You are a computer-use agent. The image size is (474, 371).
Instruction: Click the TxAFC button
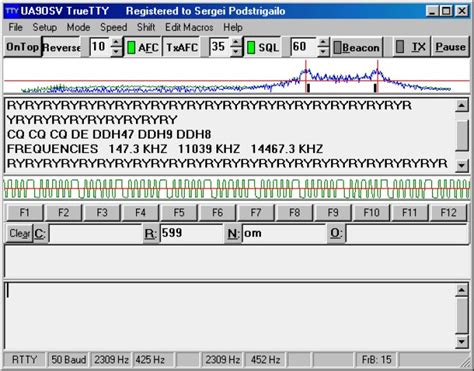[x=182, y=47]
